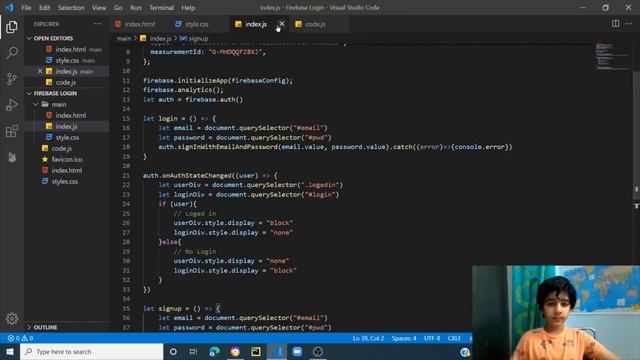Viewport: 640px width, 360px height.
Task: Open the Explorer view in the activity bar
Action: pyautogui.click(x=12, y=27)
